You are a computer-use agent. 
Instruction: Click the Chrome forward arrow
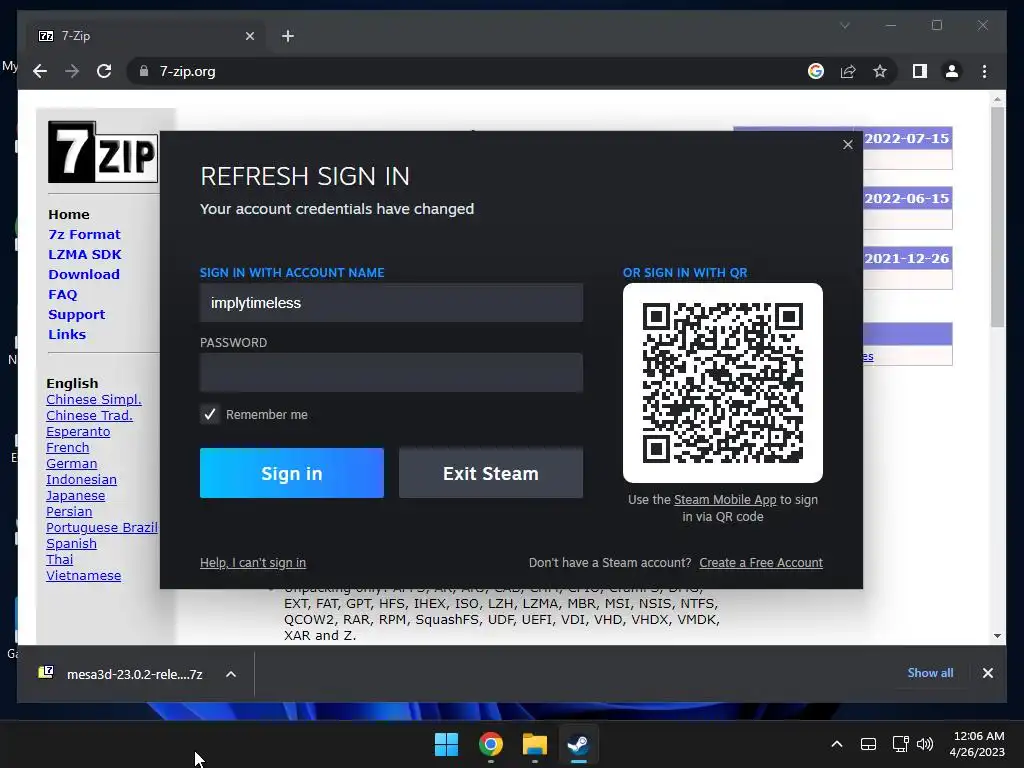(72, 71)
